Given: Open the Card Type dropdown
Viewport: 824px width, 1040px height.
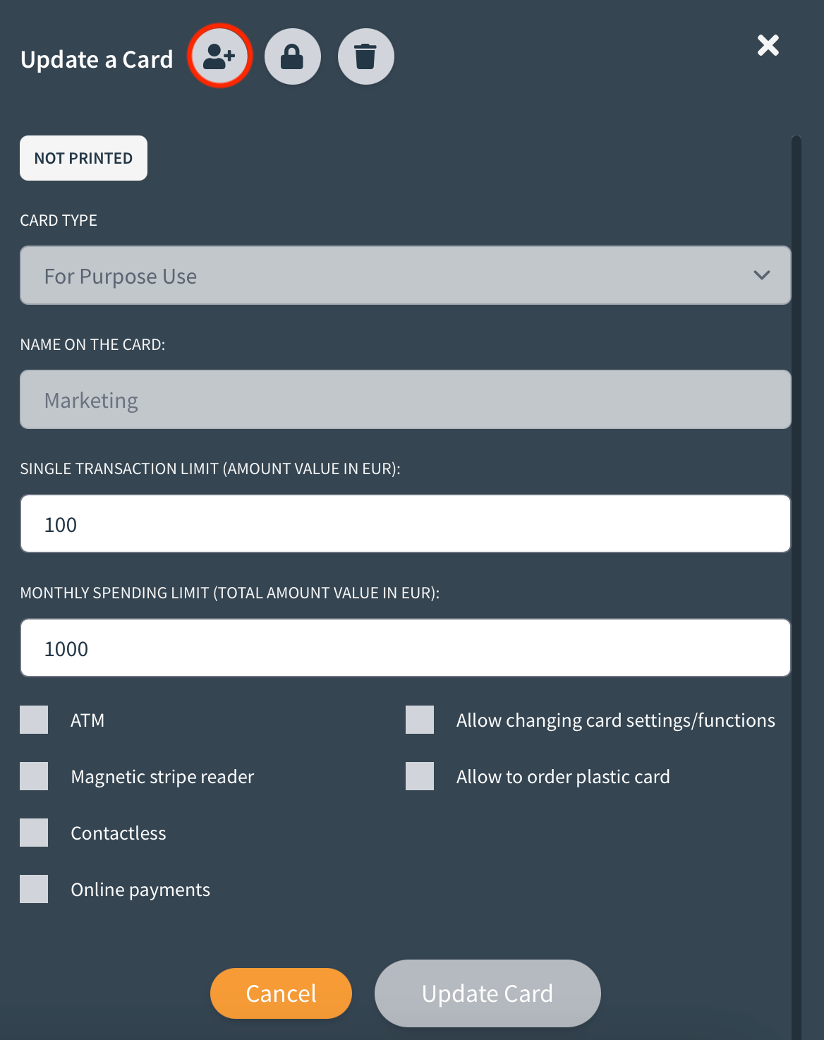Looking at the screenshot, I should point(405,275).
